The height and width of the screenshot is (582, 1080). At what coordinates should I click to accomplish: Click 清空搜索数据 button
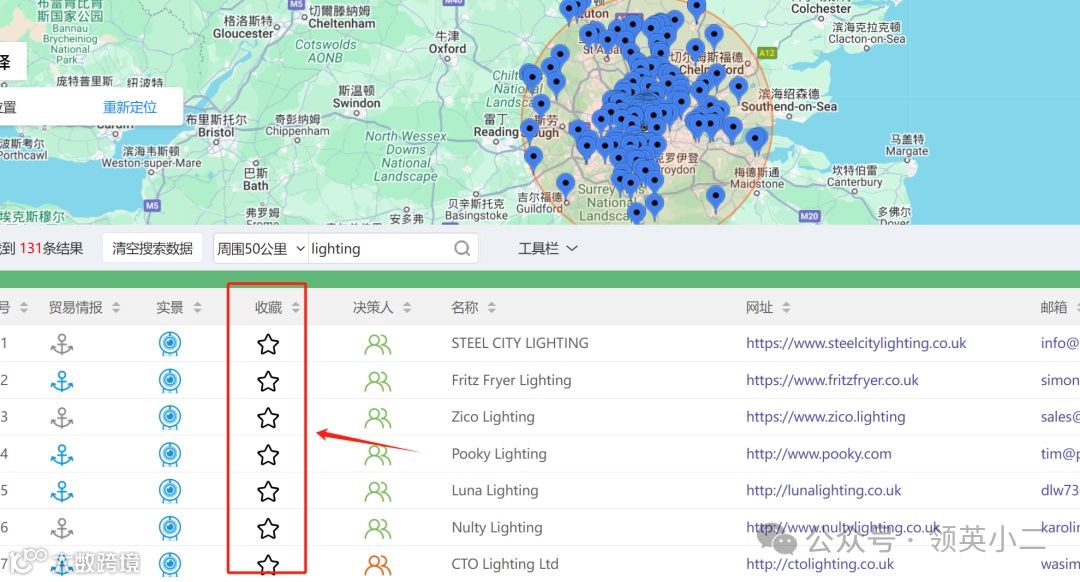(x=152, y=249)
